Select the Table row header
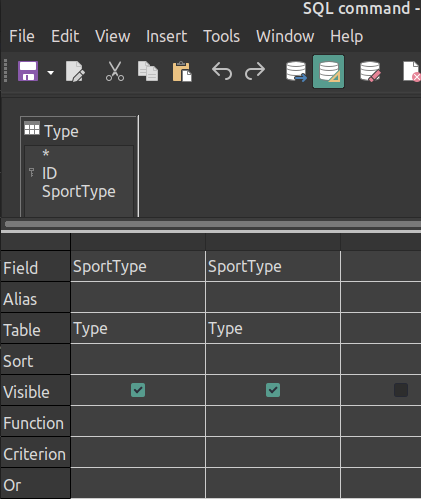The image size is (421, 499). (x=35, y=329)
